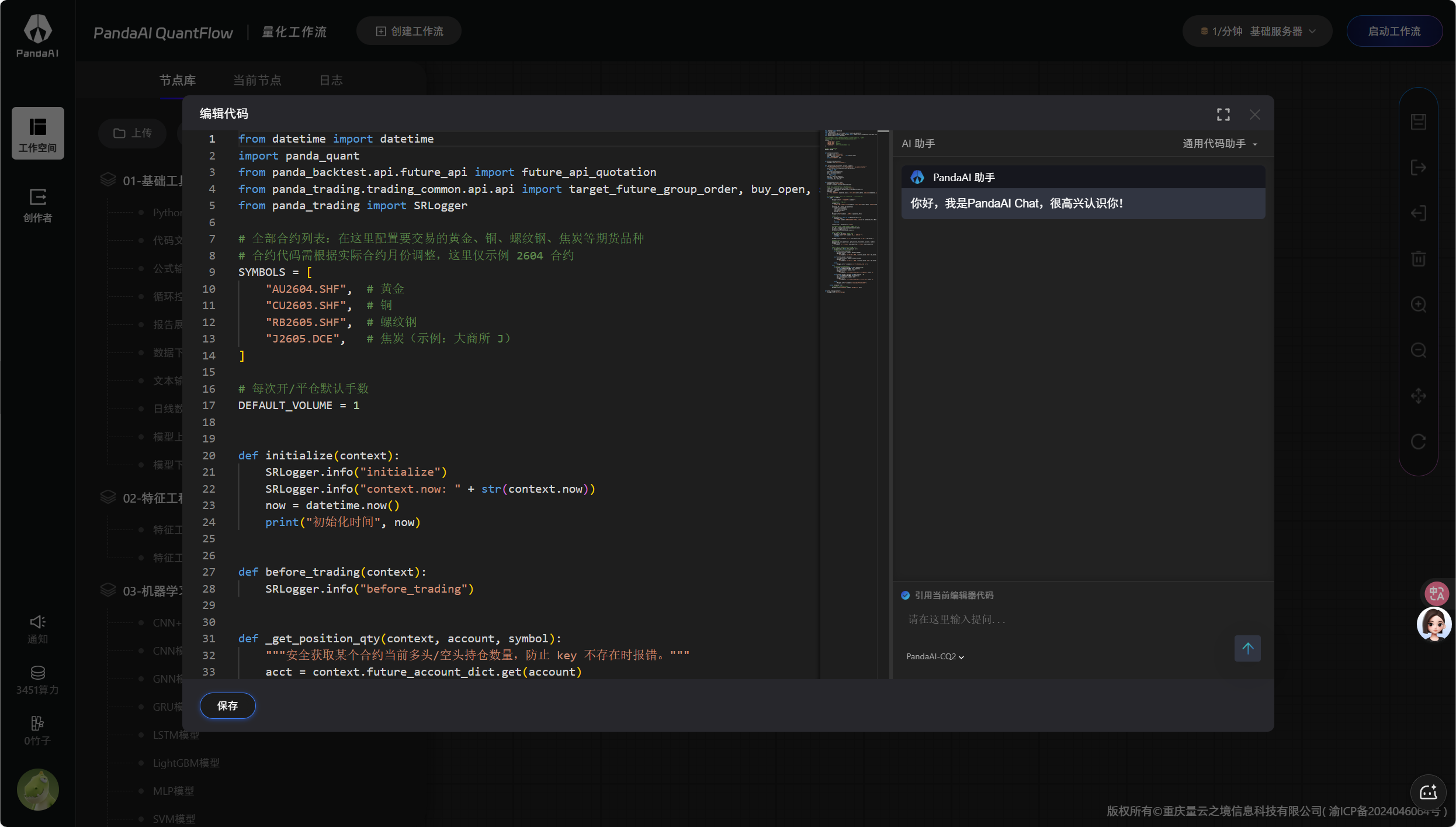Click the SYMBOLS = [ code line
1456x827 pixels.
(x=275, y=272)
